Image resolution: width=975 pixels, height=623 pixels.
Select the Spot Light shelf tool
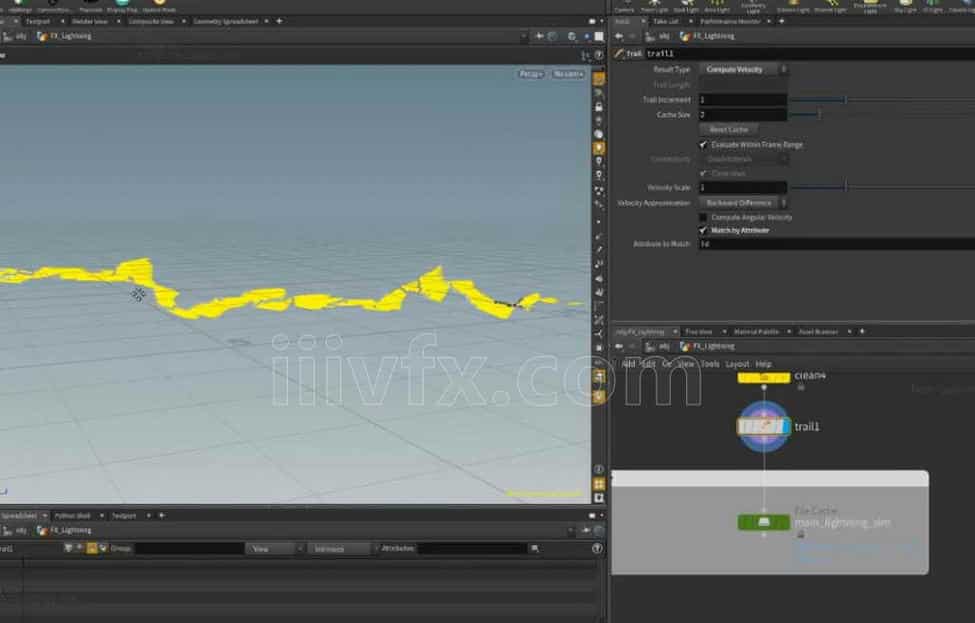click(686, 6)
